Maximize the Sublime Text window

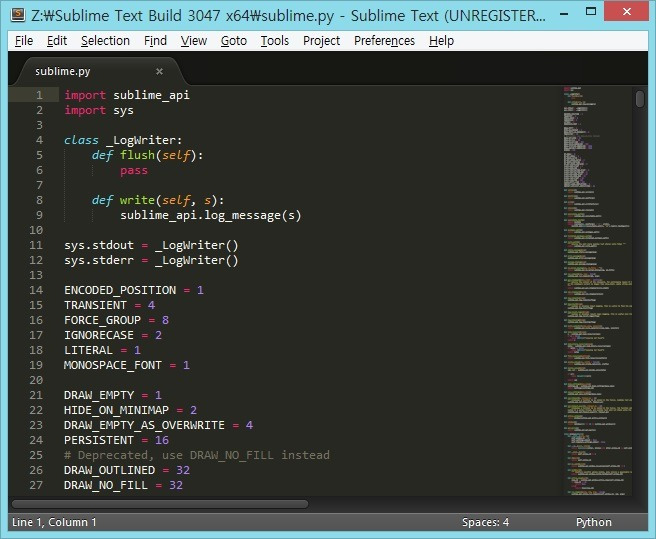coord(591,12)
